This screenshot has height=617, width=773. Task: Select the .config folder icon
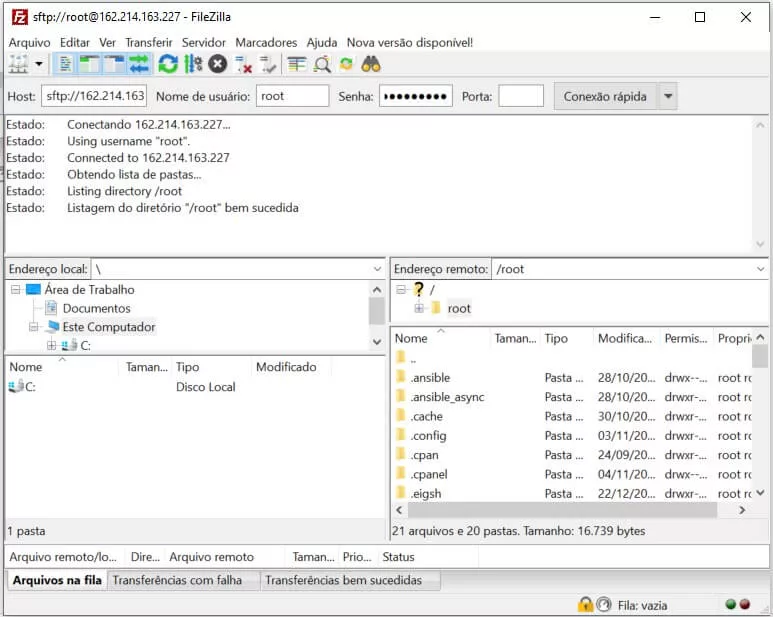click(401, 435)
